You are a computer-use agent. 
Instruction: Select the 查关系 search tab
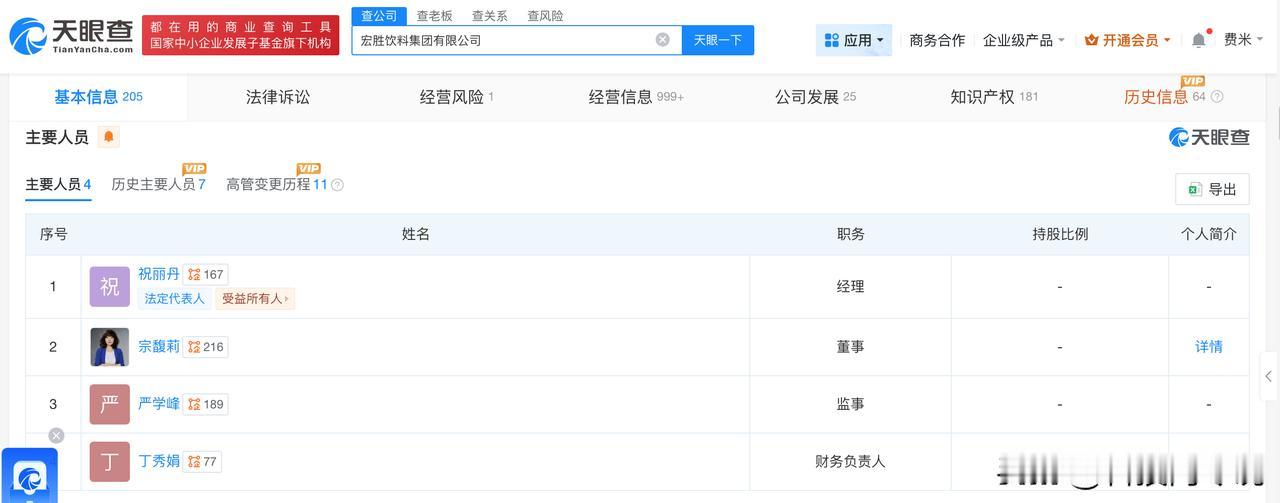(489, 16)
